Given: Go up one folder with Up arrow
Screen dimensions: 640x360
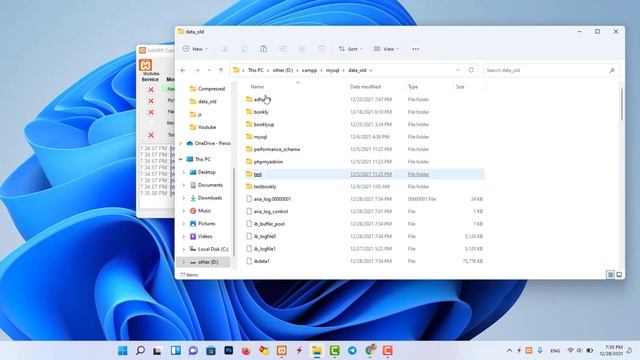Looking at the screenshot, I should pos(221,70).
